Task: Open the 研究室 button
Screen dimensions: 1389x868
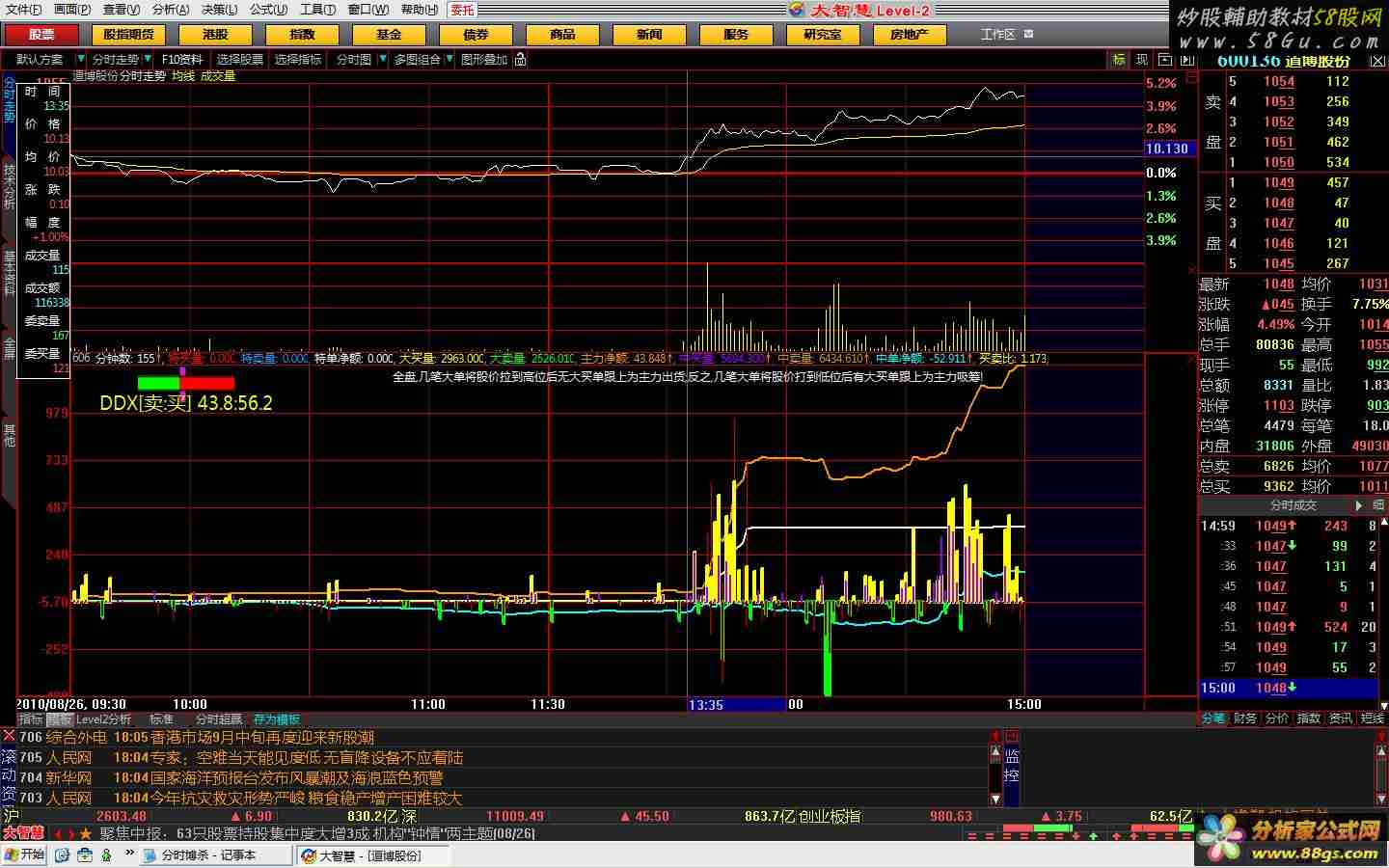Action: coord(822,34)
